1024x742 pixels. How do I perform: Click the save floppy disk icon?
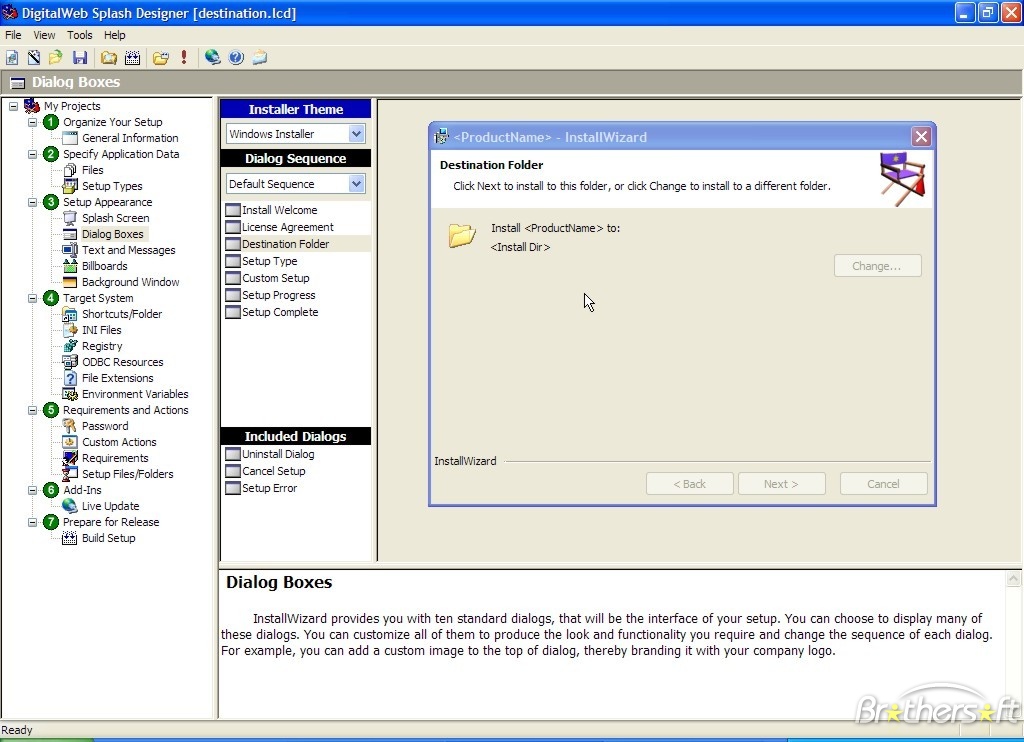(x=80, y=57)
